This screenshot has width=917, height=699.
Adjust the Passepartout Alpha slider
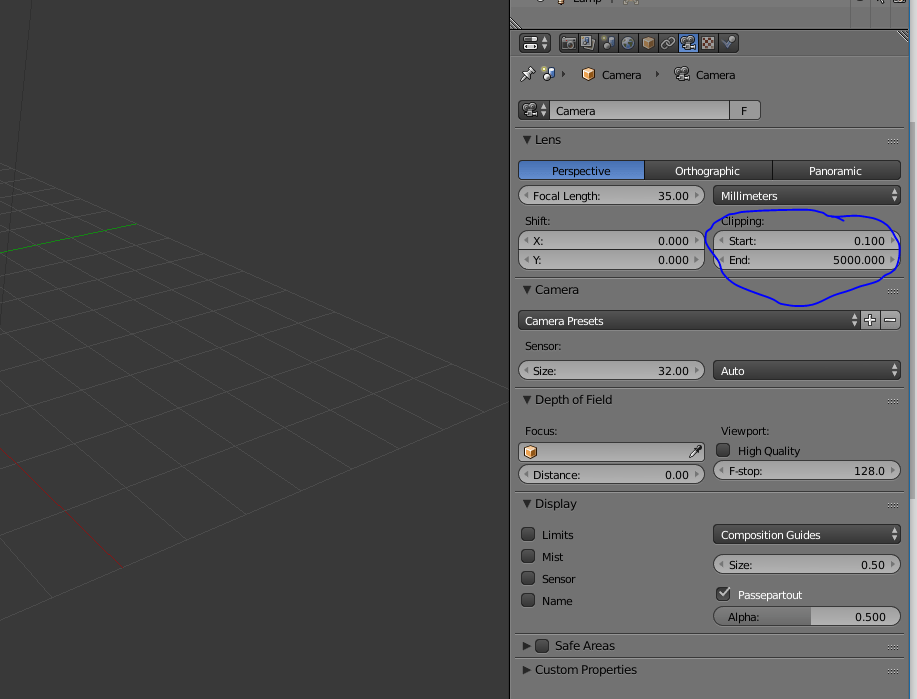pyautogui.click(x=808, y=616)
